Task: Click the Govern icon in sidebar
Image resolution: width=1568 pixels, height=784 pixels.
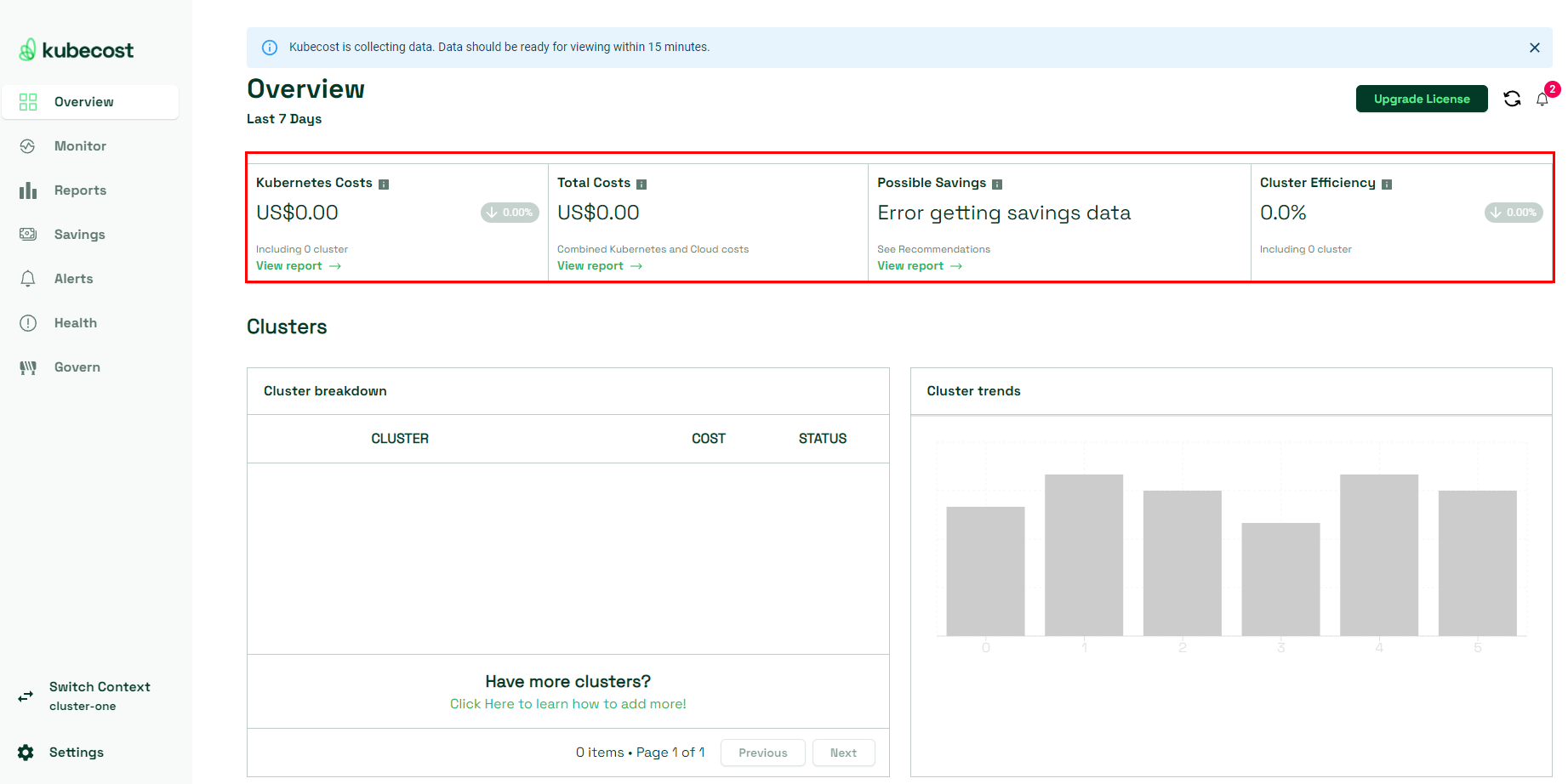Action: point(28,367)
